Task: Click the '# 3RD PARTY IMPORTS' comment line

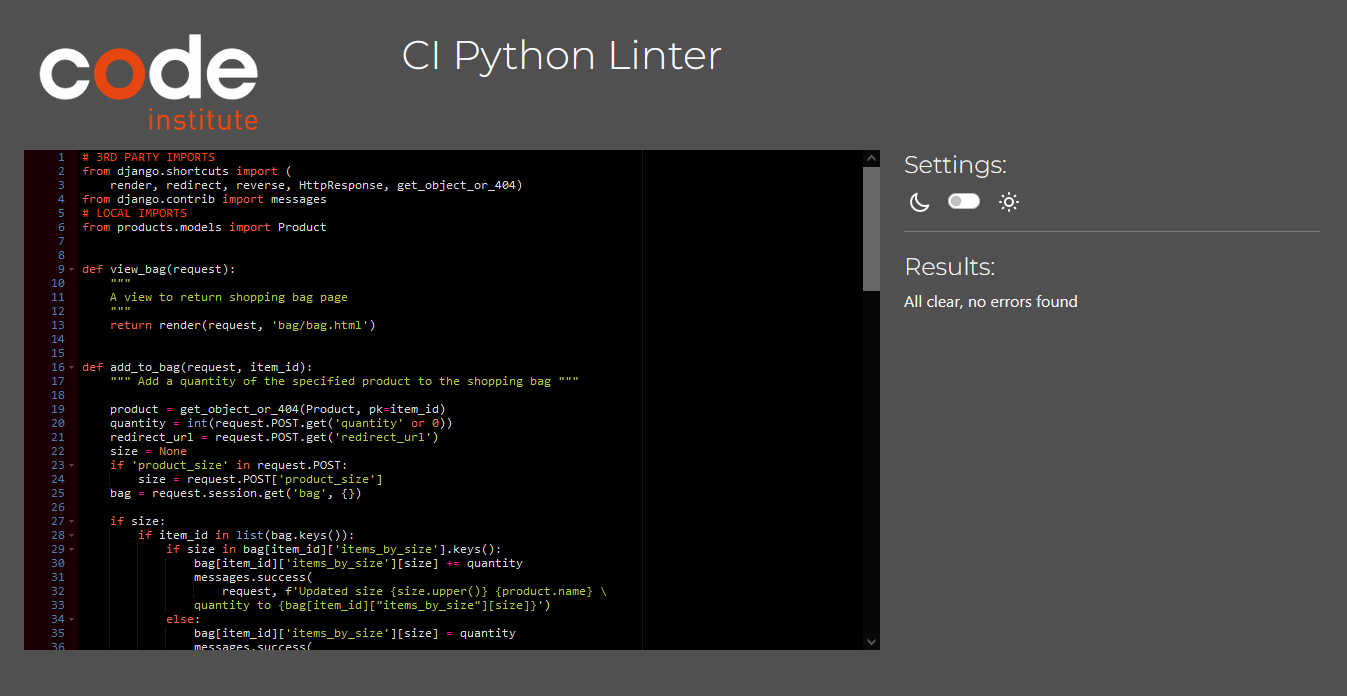Action: pyautogui.click(x=148, y=157)
